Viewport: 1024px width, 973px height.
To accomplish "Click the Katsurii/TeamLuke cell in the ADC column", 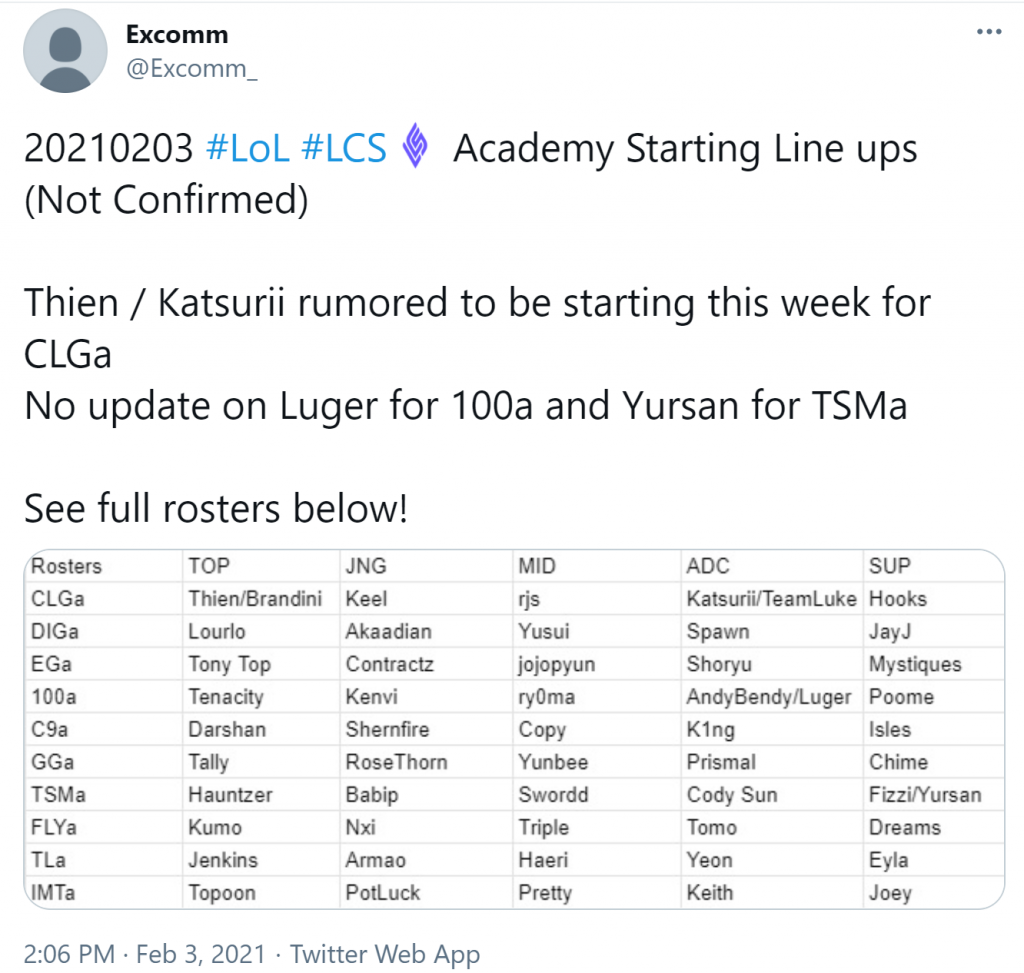I will coord(771,598).
